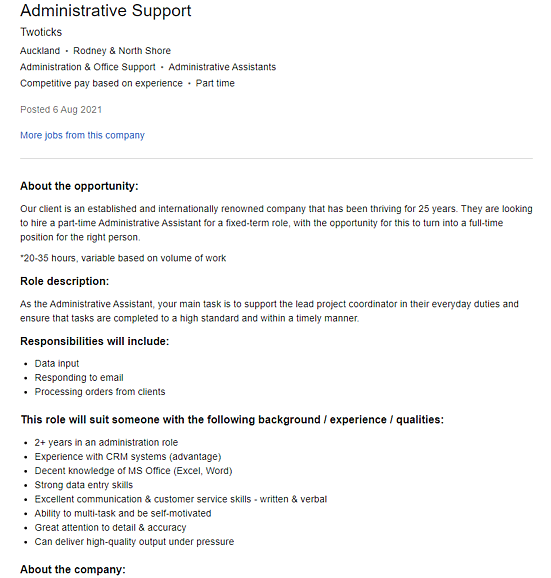This screenshot has width=551, height=578.
Task: Click 'Experience with CRM systems (advantage)' bullet
Action: 128,457
